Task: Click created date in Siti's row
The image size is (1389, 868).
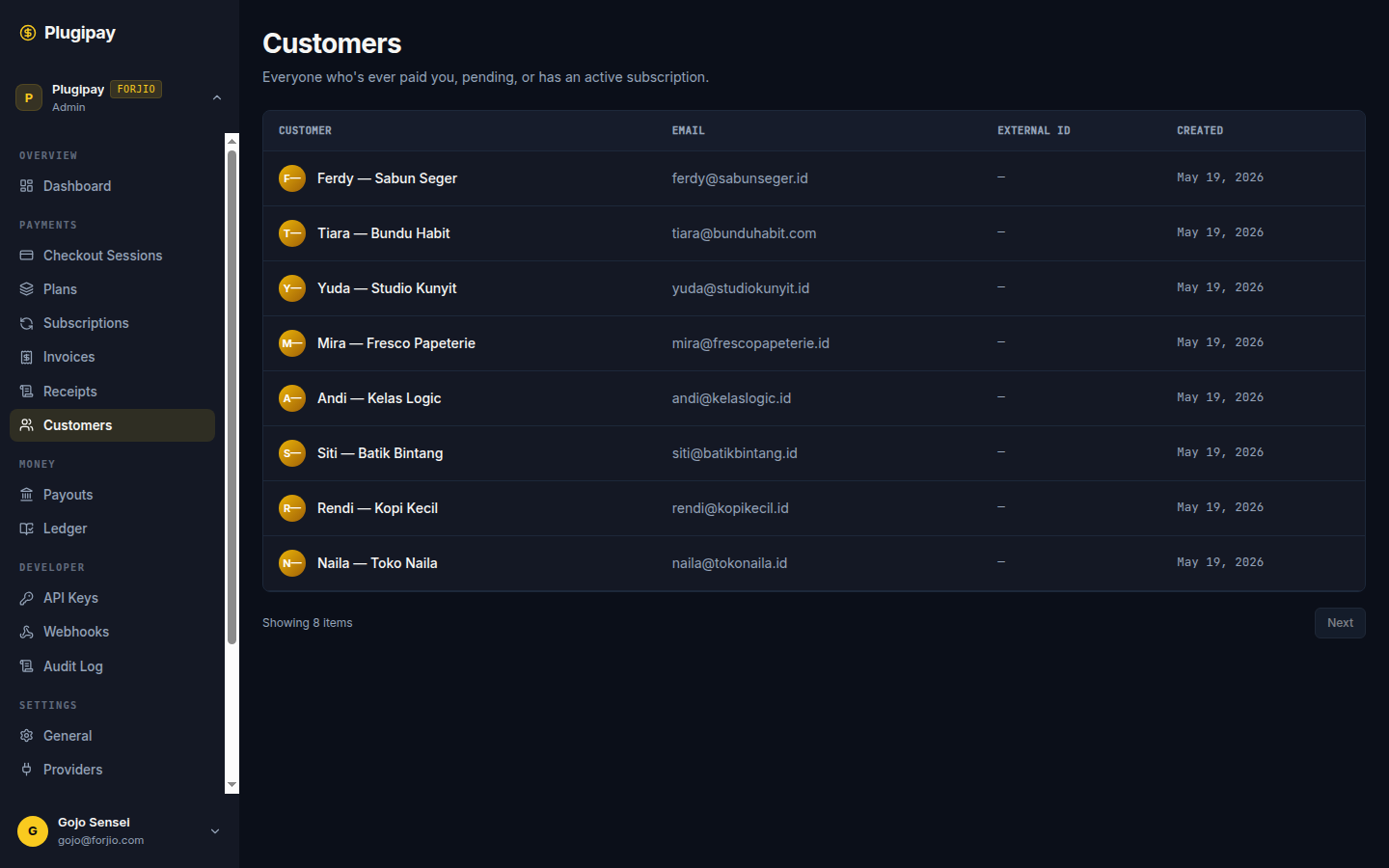Action: (x=1220, y=452)
